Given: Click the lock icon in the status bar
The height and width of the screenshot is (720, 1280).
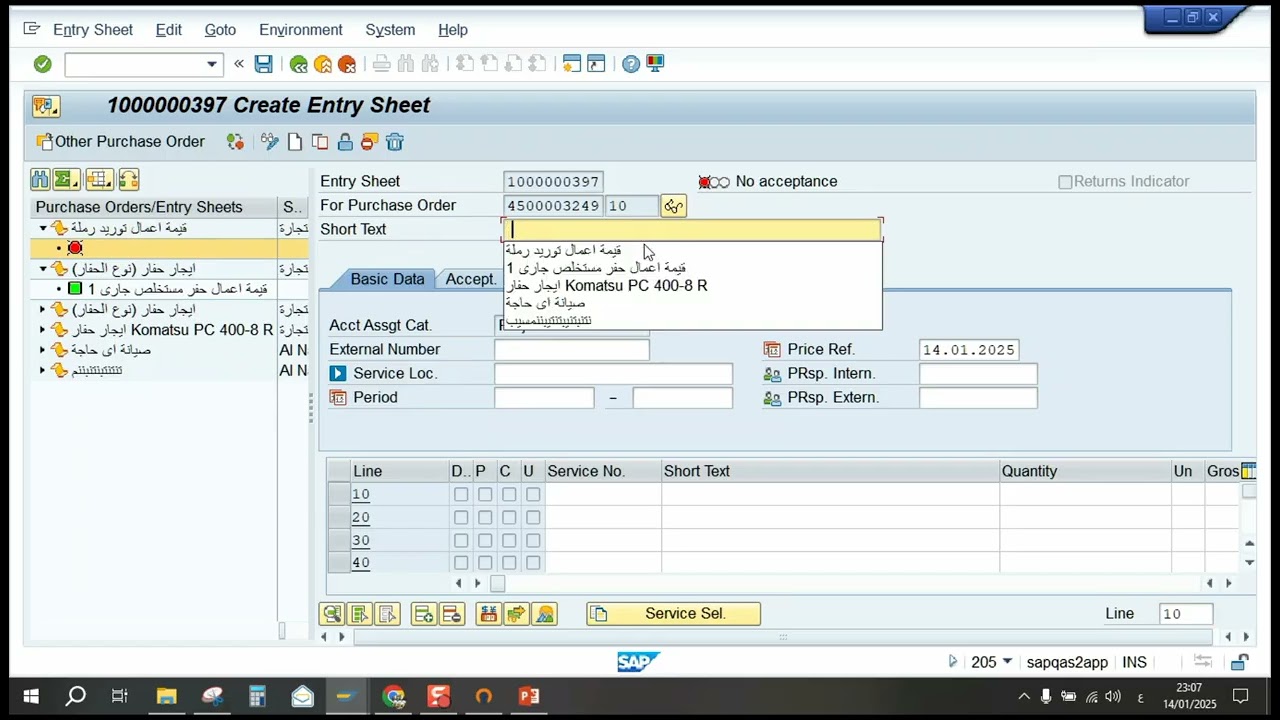Looking at the screenshot, I should [1240, 662].
